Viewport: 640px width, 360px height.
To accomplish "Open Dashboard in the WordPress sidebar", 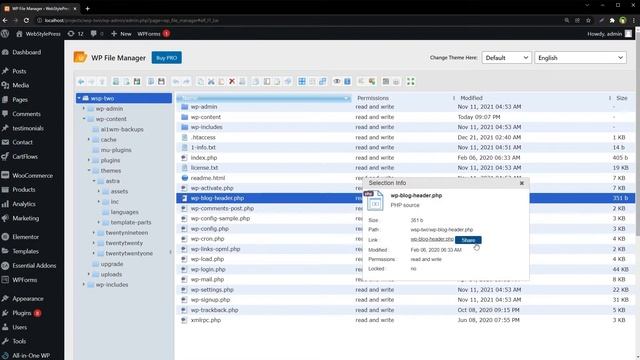I will tap(27, 52).
